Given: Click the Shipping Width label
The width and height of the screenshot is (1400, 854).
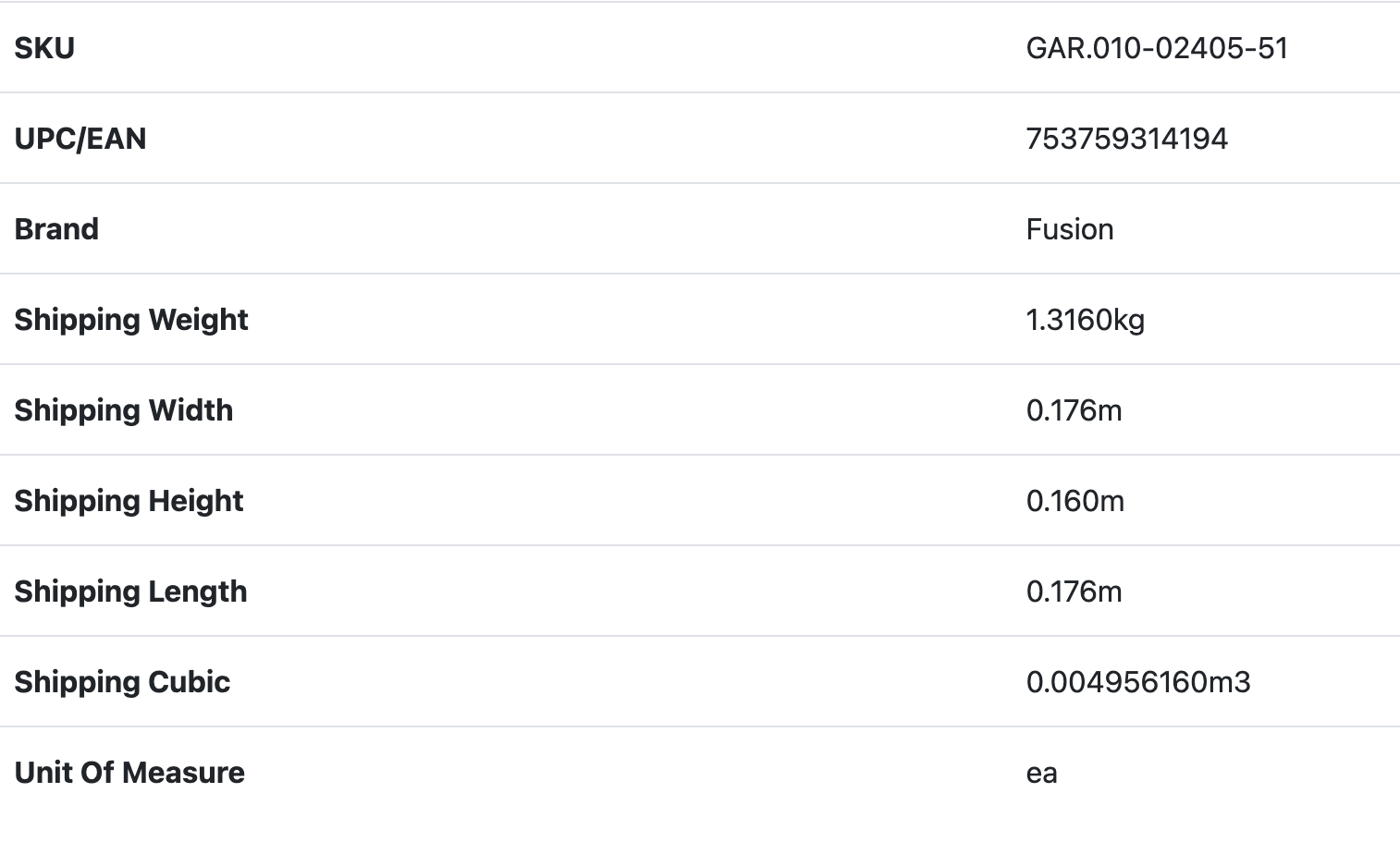Looking at the screenshot, I should (124, 410).
